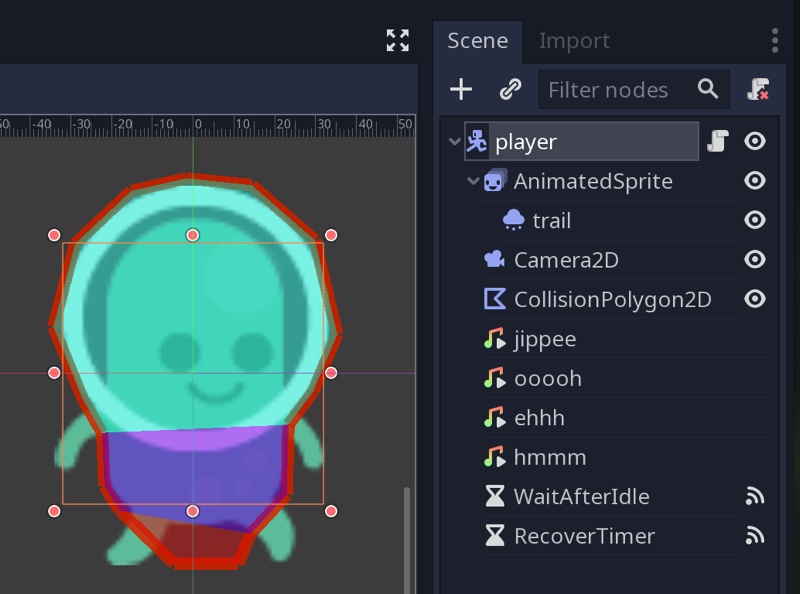Collapse the AnimatedSprite node children
The height and width of the screenshot is (594, 800).
pyautogui.click(x=473, y=181)
